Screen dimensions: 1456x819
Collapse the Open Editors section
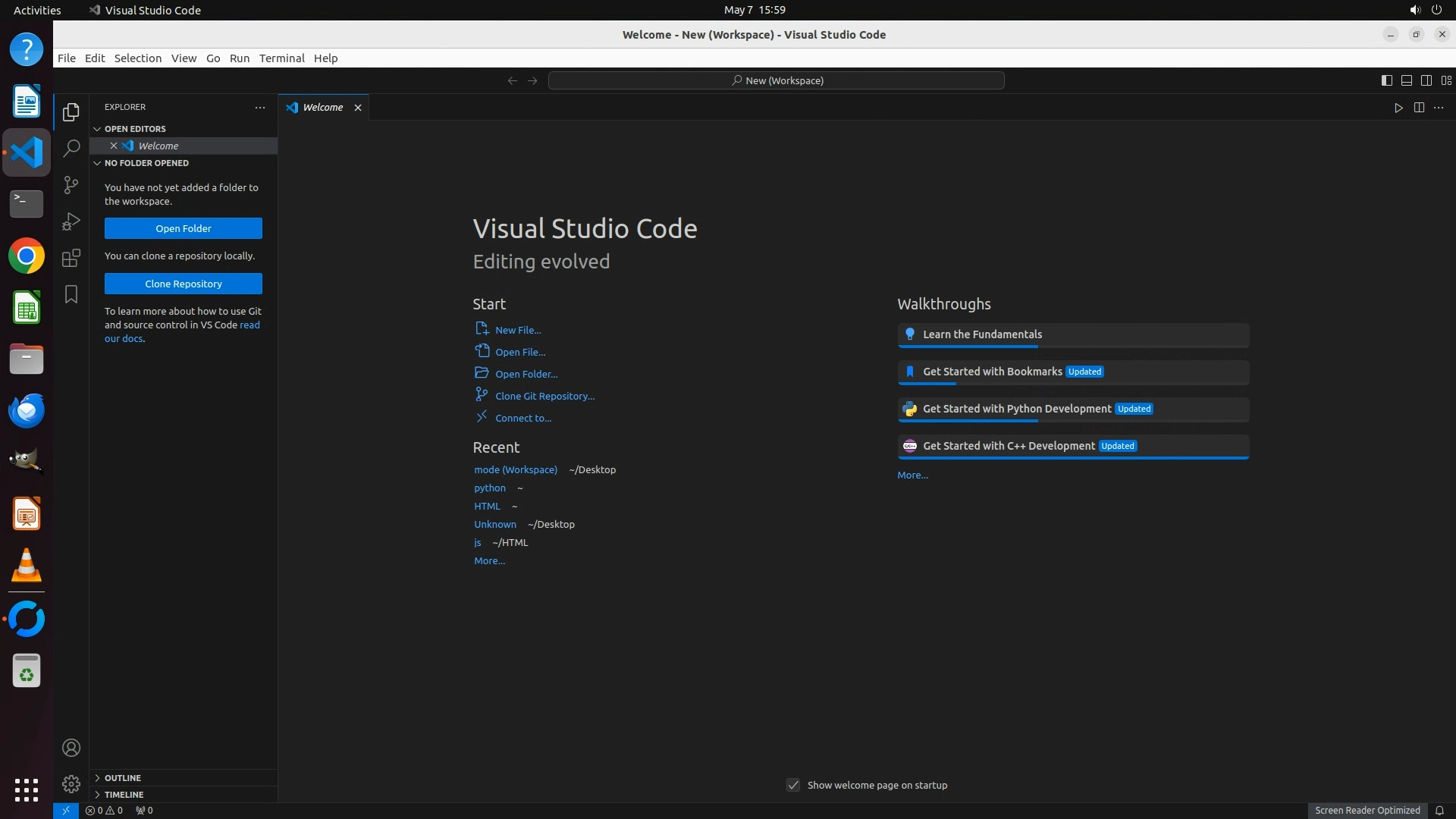[x=135, y=129]
